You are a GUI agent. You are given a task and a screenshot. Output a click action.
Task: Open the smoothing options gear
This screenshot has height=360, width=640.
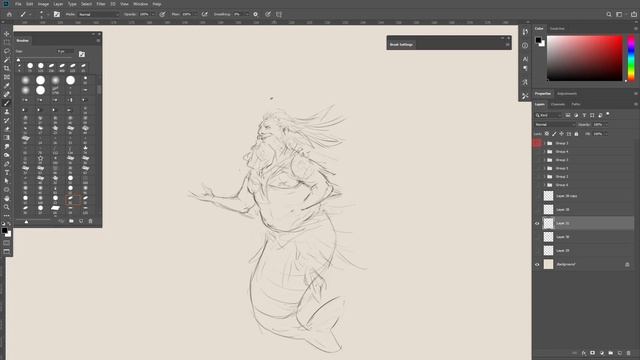[x=256, y=14]
